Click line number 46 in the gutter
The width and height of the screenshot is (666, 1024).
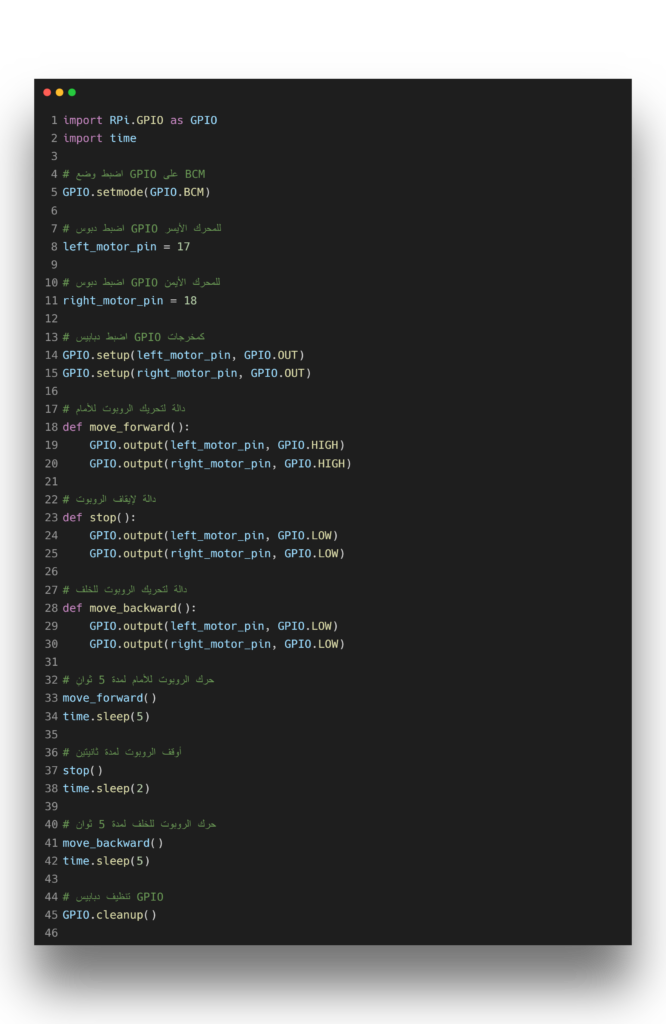(x=51, y=933)
